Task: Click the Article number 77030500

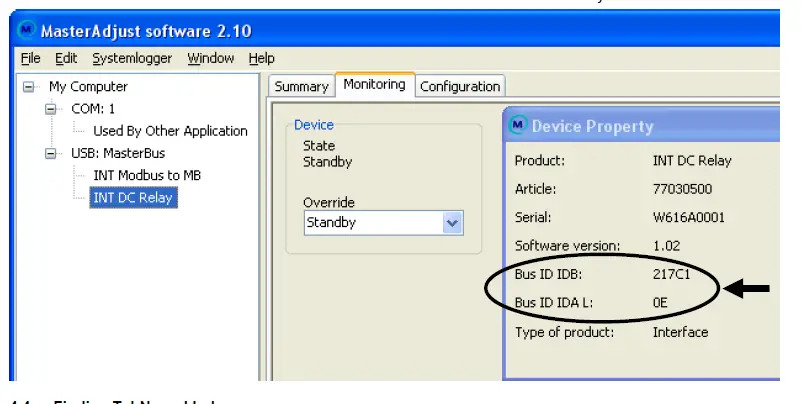Action: click(682, 189)
